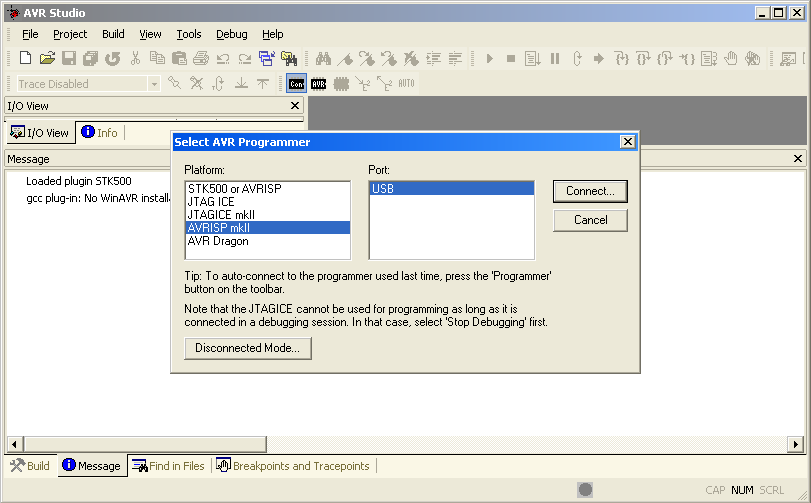Click the New File toolbar icon
811x503 pixels.
click(x=25, y=58)
